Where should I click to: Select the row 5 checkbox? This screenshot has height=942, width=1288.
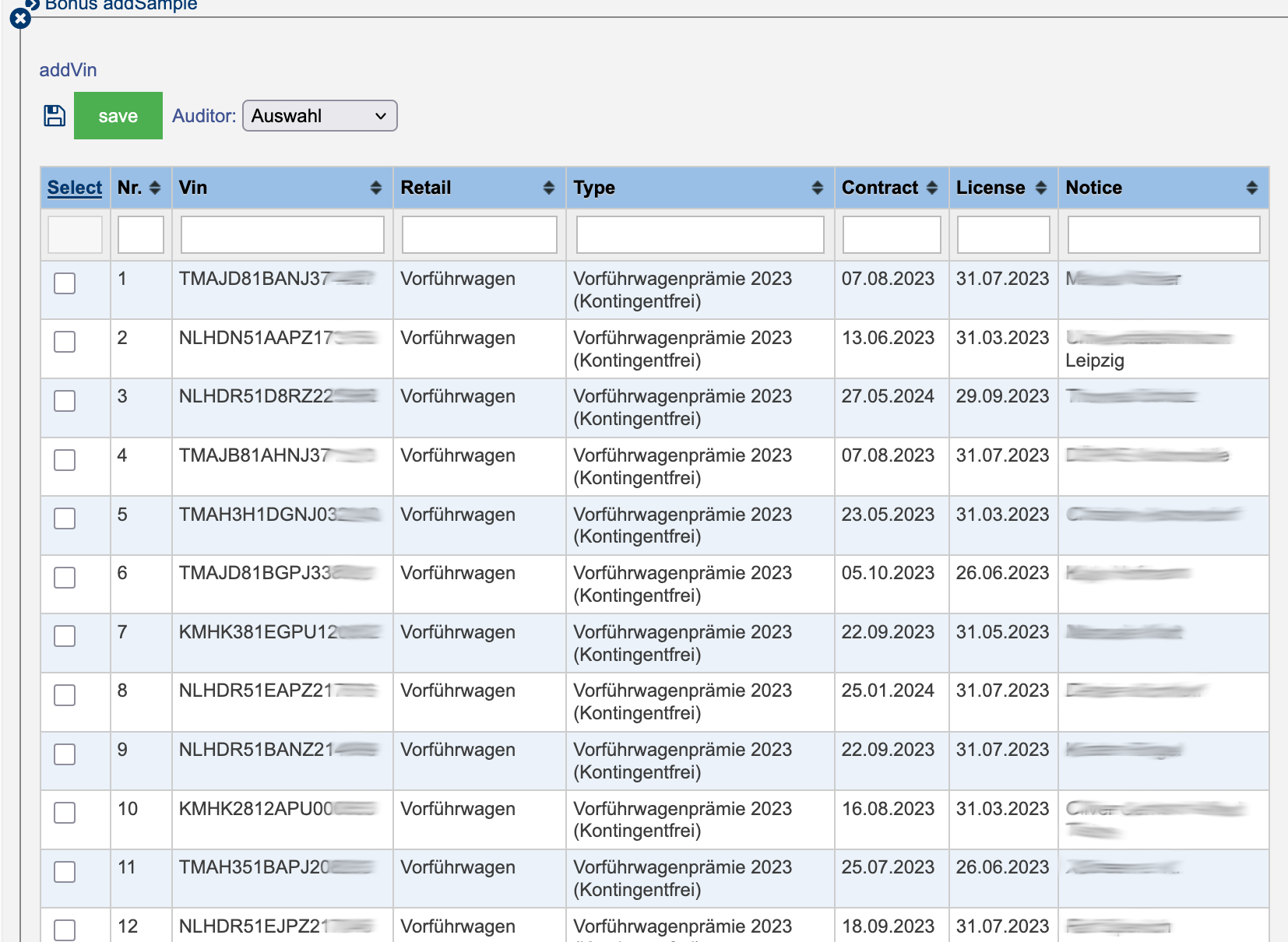point(65,518)
